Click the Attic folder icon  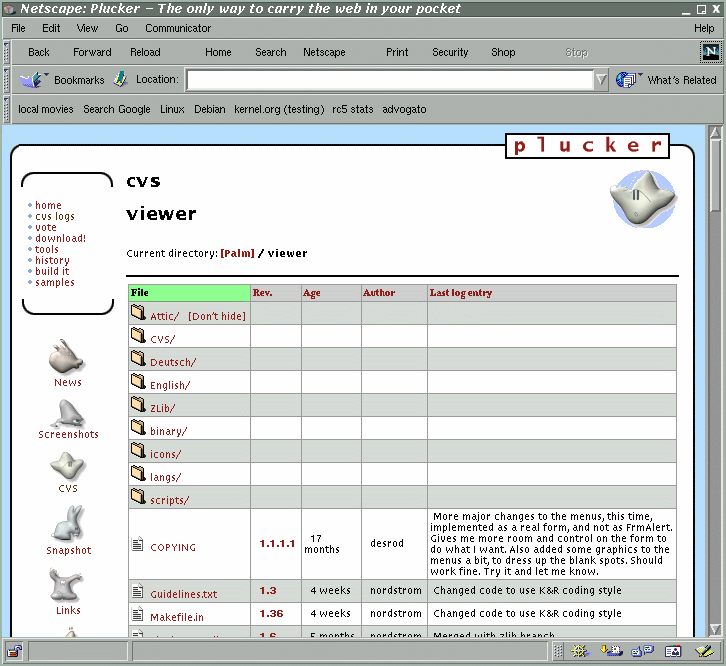(x=138, y=313)
